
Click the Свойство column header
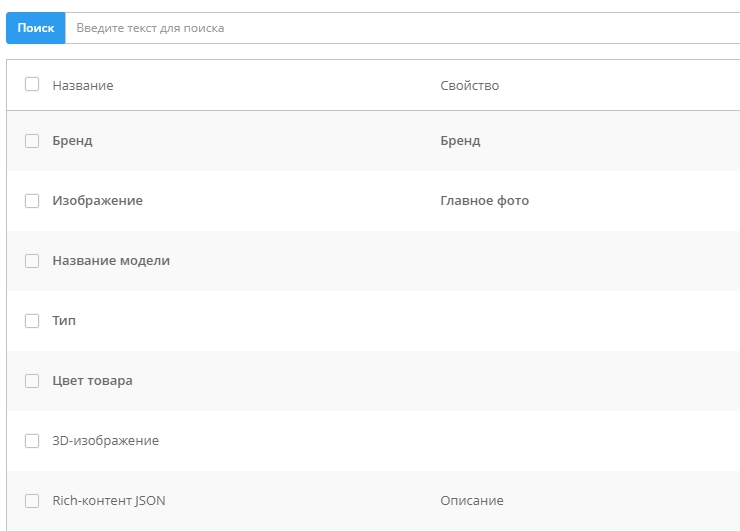coord(469,86)
